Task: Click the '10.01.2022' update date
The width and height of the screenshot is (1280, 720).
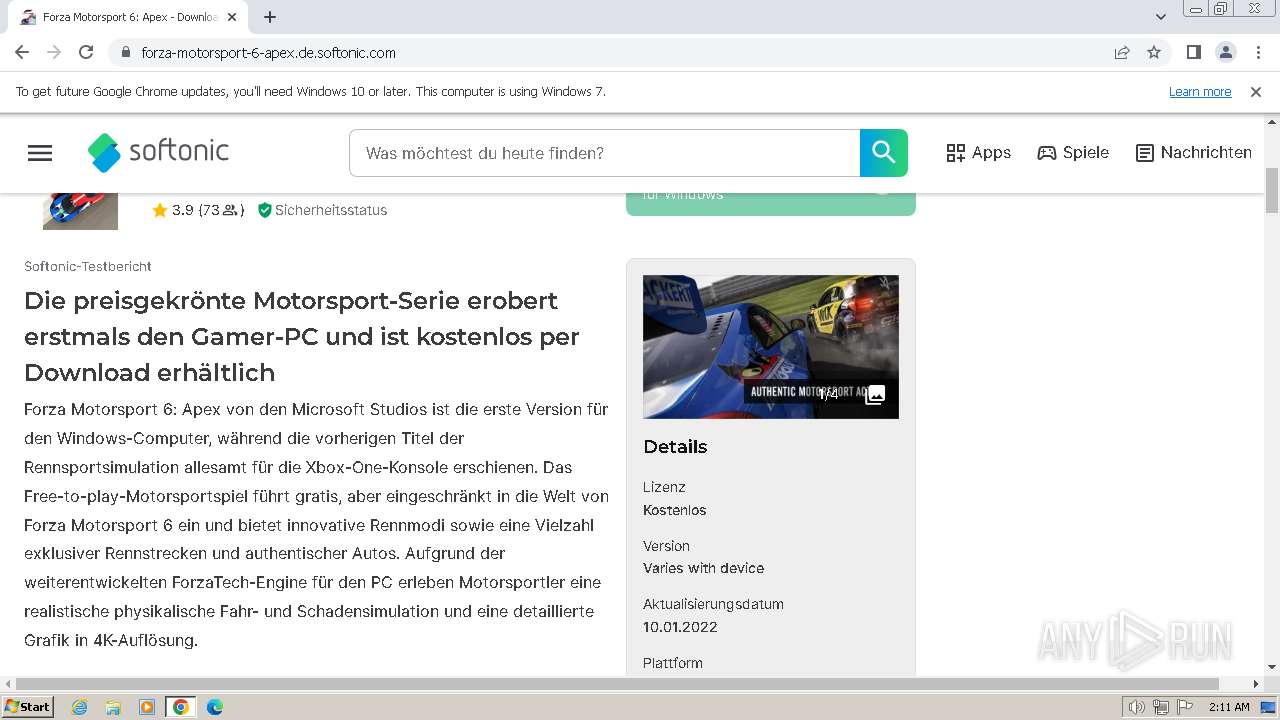Action: click(x=680, y=627)
